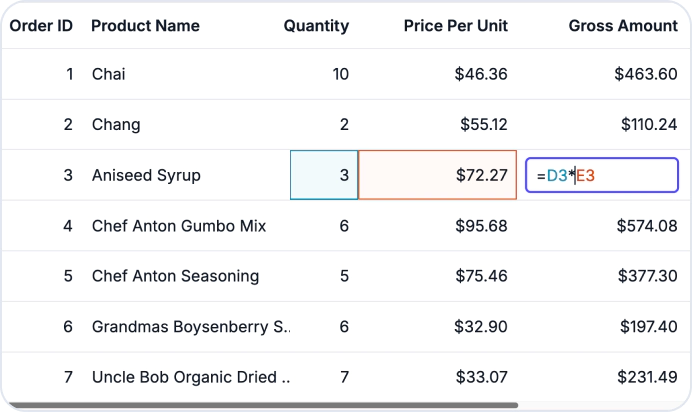Screen dimensions: 692x412
Task: Select the highlighted Quantity cell 3
Action: pos(324,175)
